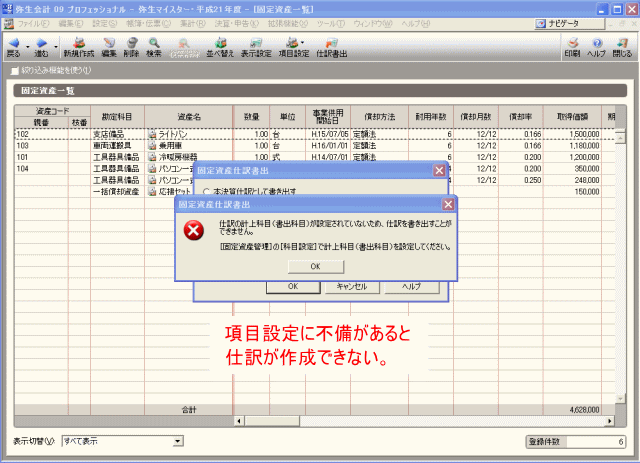The width and height of the screenshot is (640, 463).
Task: Click the application icon left of ファイル menu
Action: click(9, 24)
